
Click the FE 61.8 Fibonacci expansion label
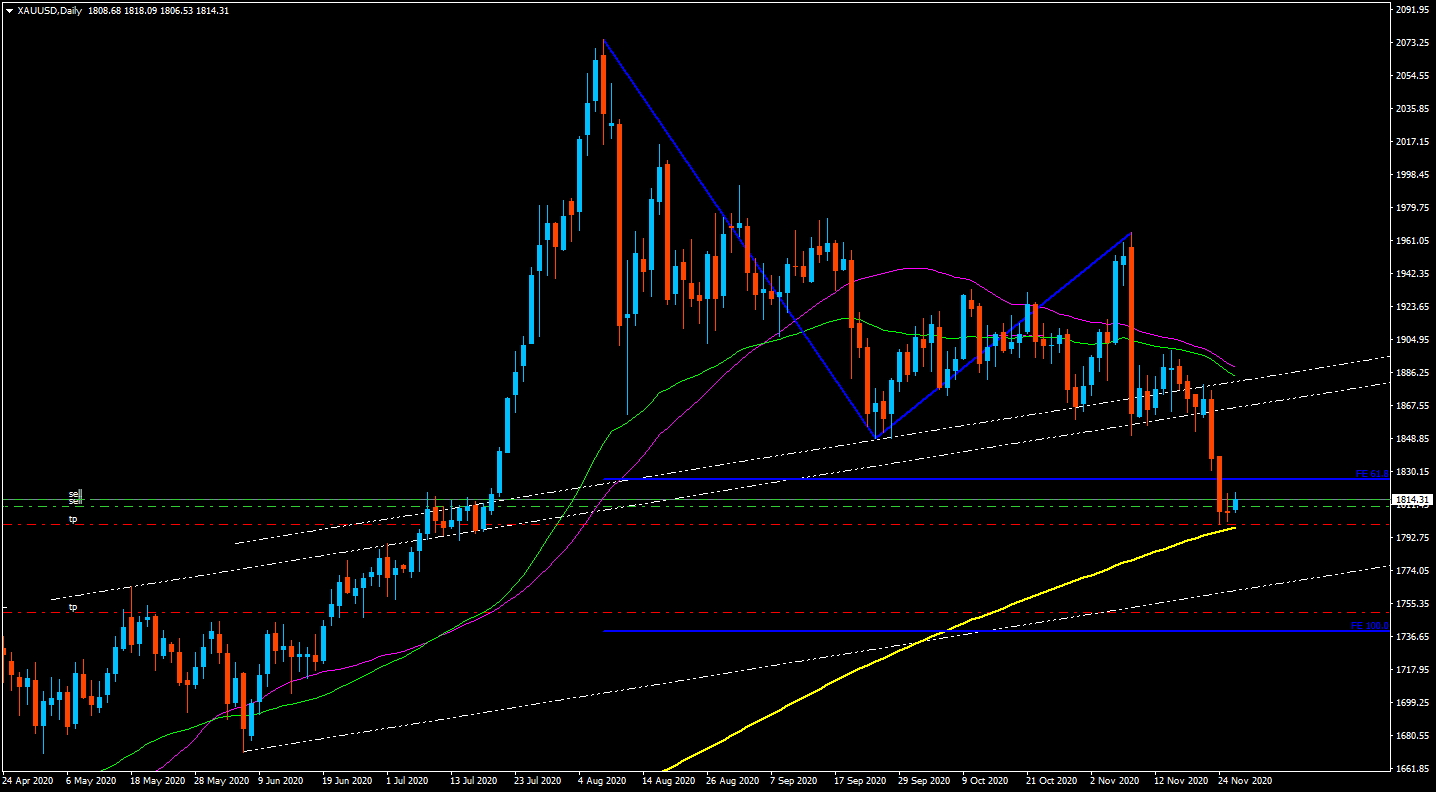1372,473
